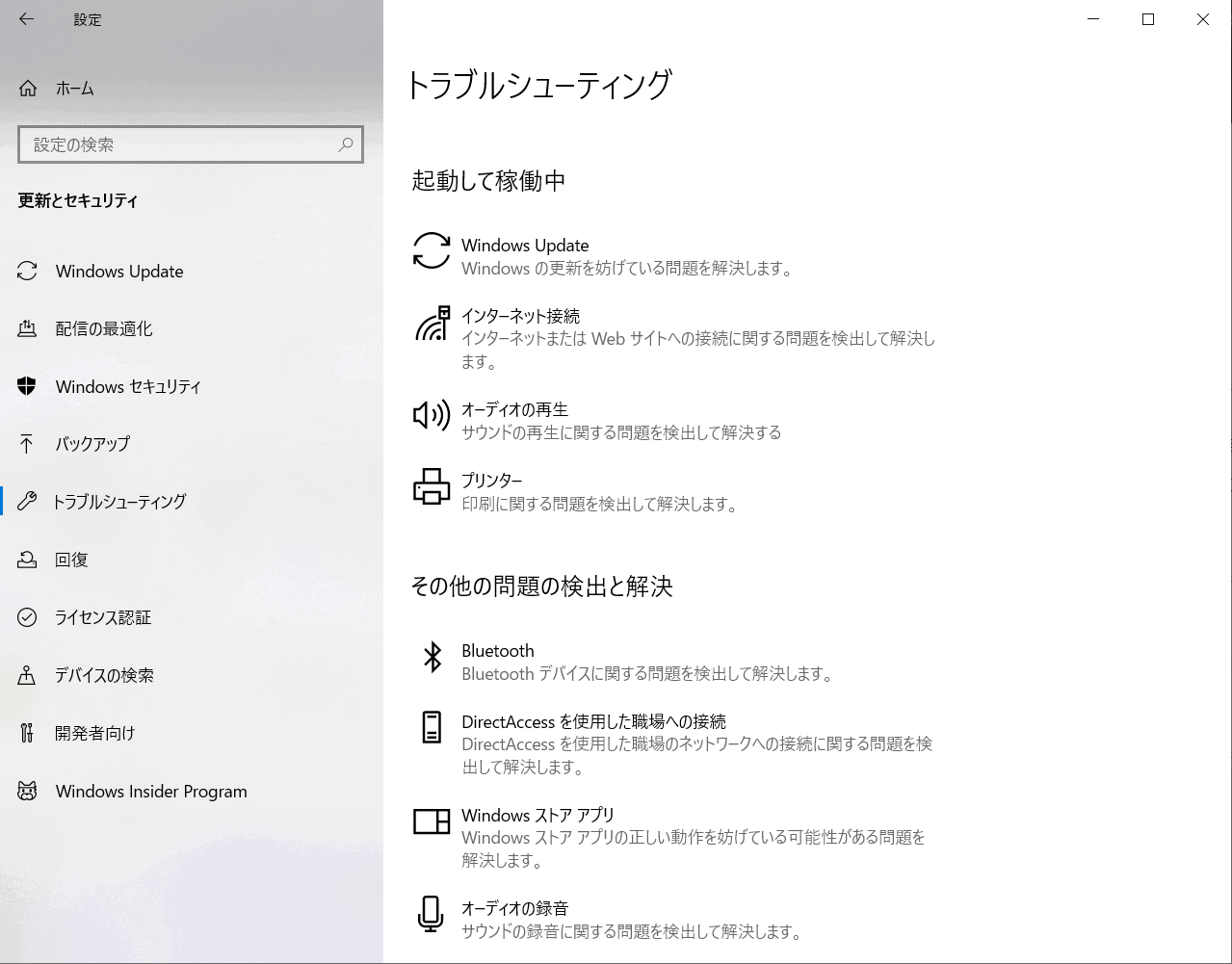Click the Windows ストア アプリ icon
The image size is (1232, 964).
click(432, 821)
